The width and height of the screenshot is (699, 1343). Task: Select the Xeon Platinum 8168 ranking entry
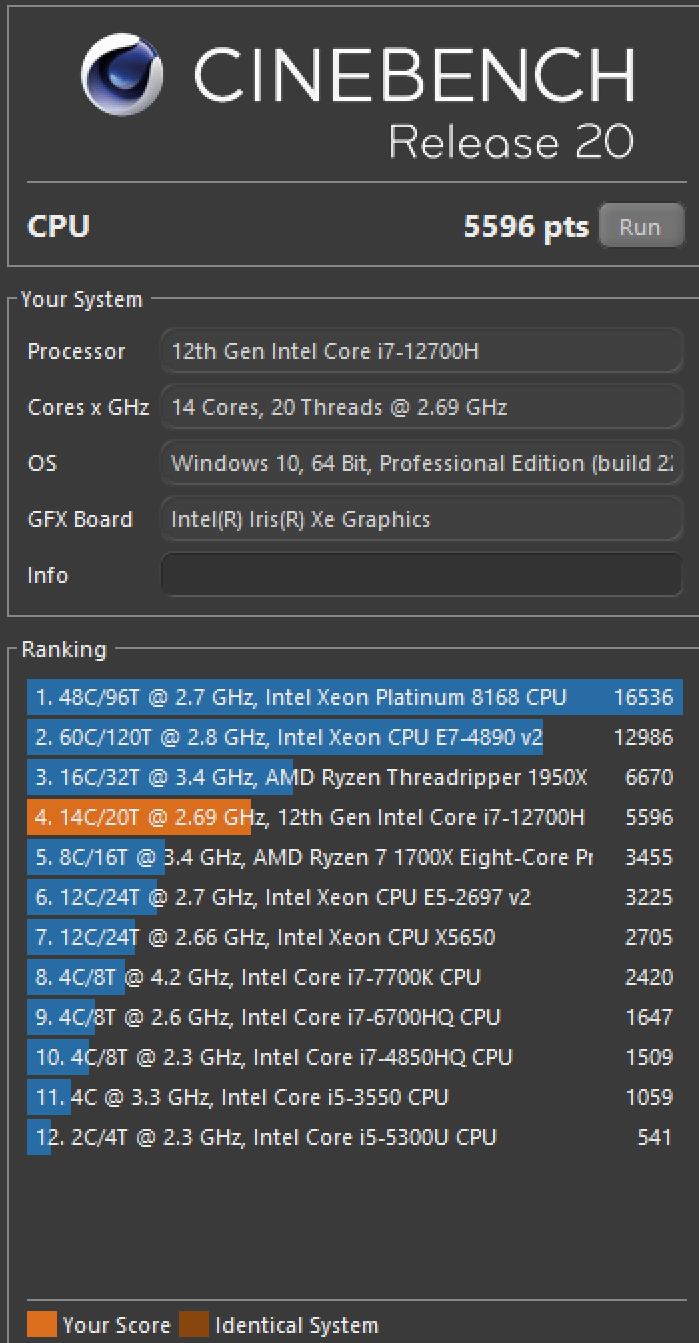coord(354,697)
